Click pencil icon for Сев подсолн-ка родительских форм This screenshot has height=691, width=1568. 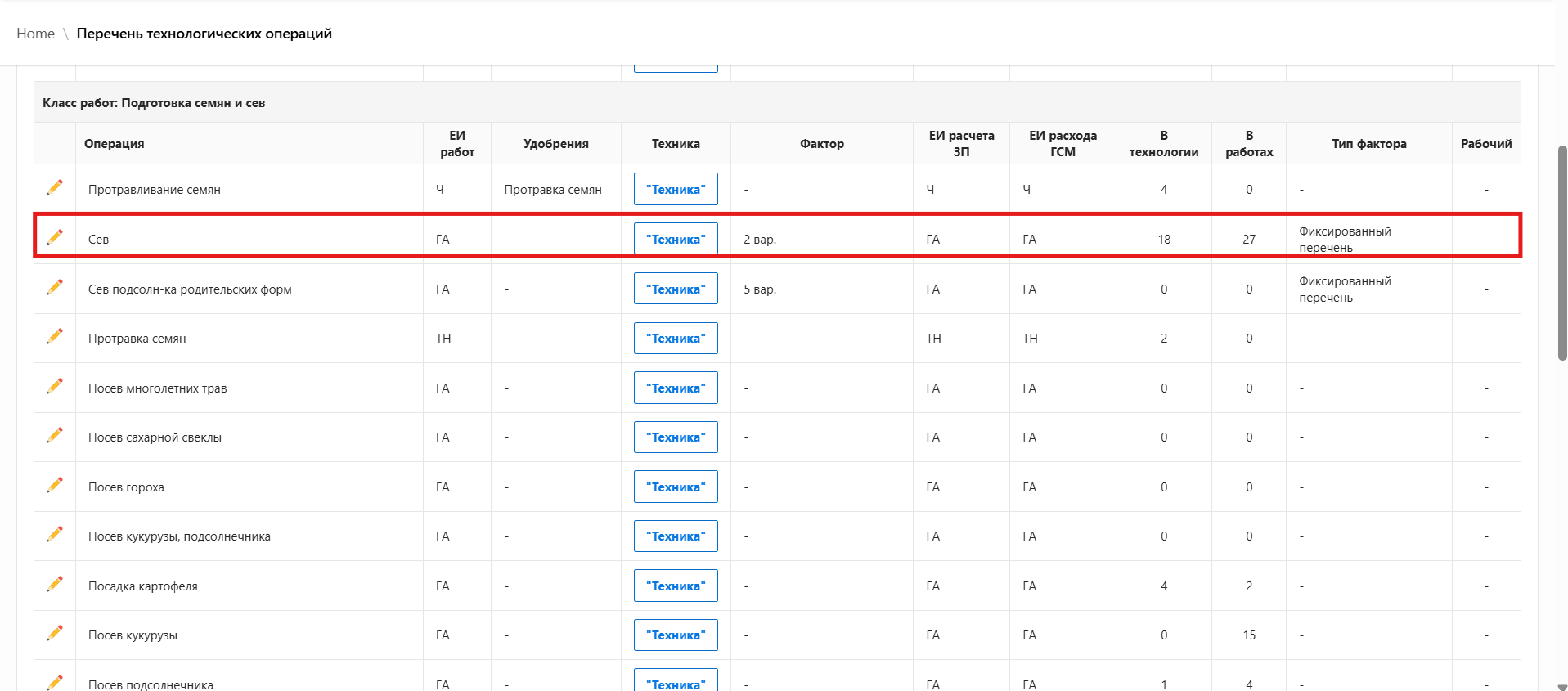(55, 287)
